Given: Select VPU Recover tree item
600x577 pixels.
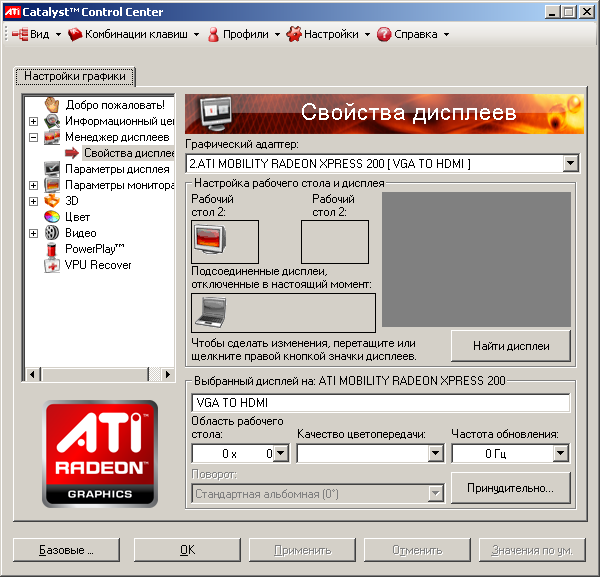Looking at the screenshot, I should pos(98,265).
